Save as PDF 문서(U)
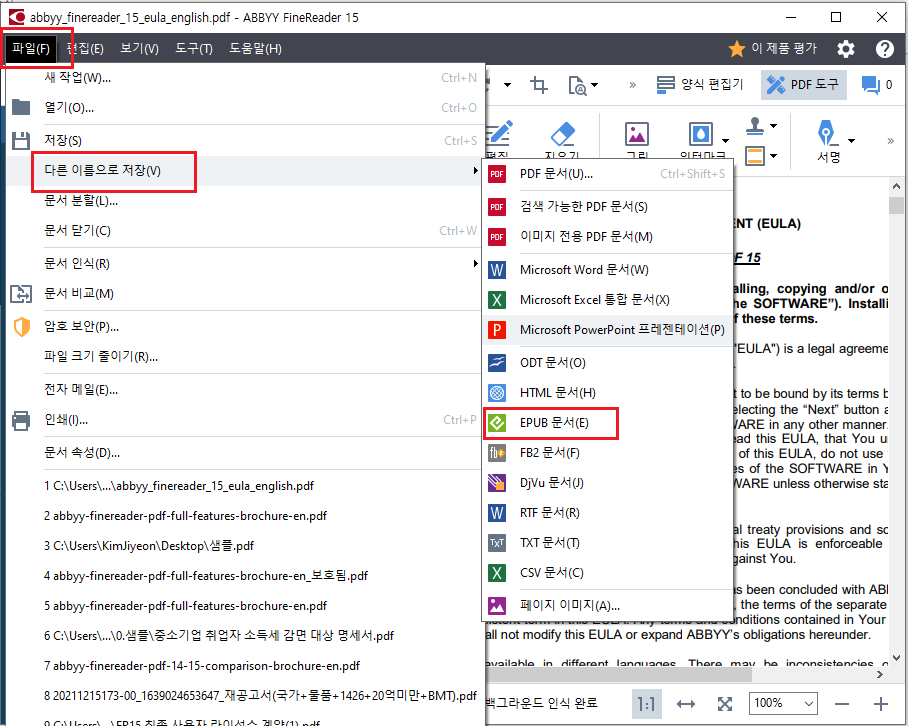This screenshot has height=726, width=908. (608, 174)
